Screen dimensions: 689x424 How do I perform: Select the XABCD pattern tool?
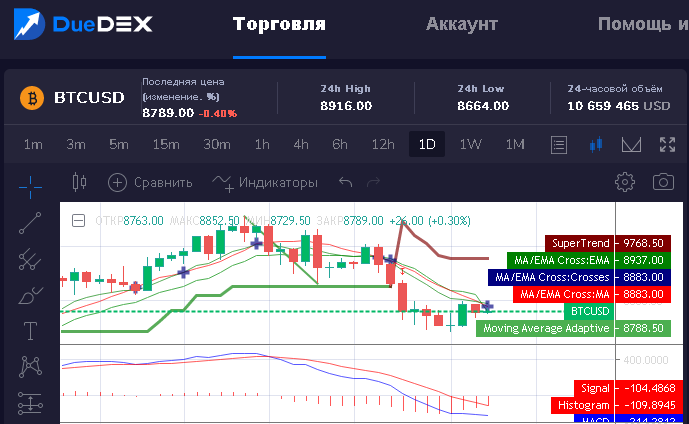30,367
